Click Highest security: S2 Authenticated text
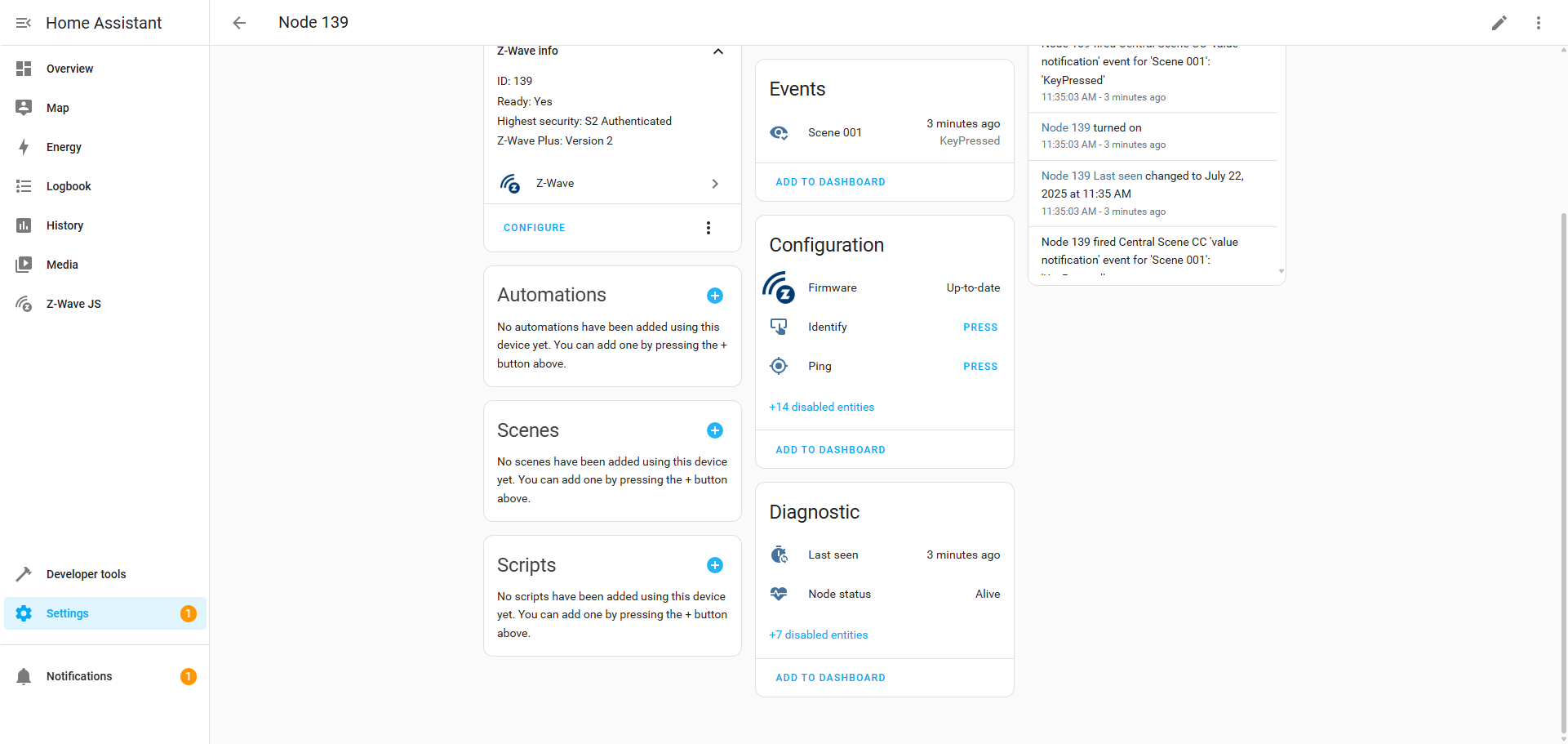 (x=584, y=121)
